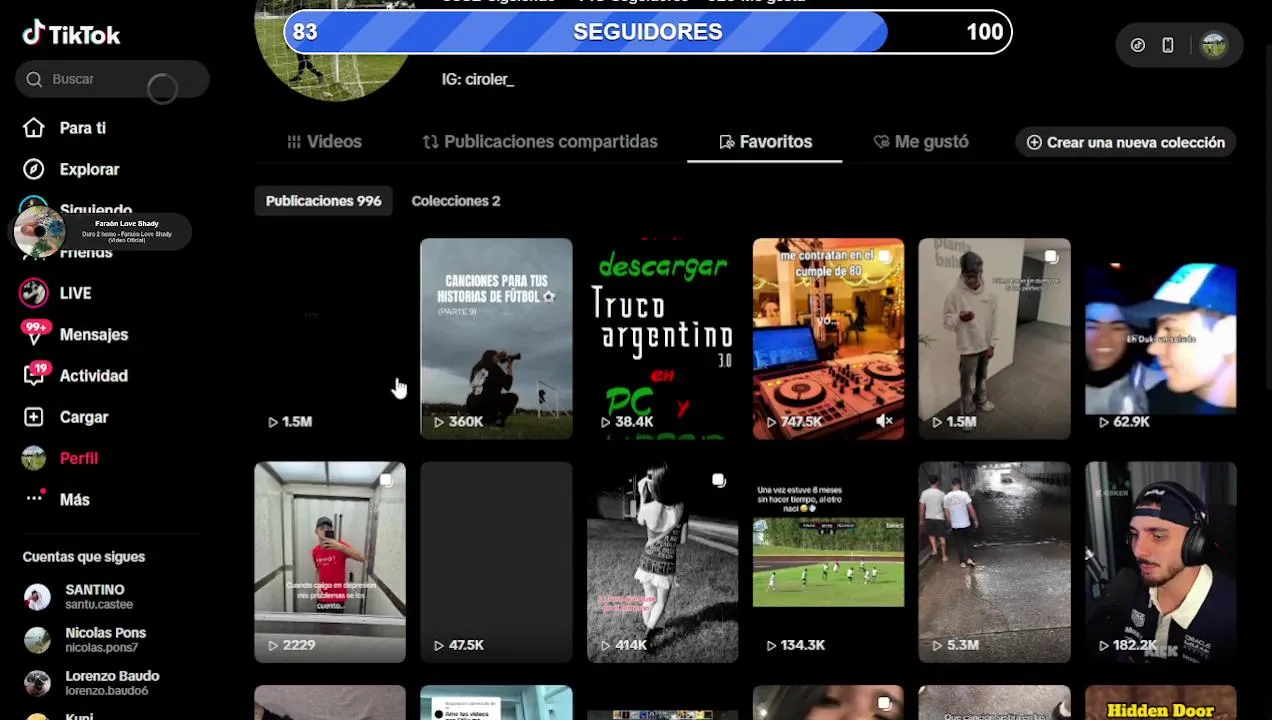1272x720 pixels.
Task: Click Crear una nueva colección button
Action: 1126,142
